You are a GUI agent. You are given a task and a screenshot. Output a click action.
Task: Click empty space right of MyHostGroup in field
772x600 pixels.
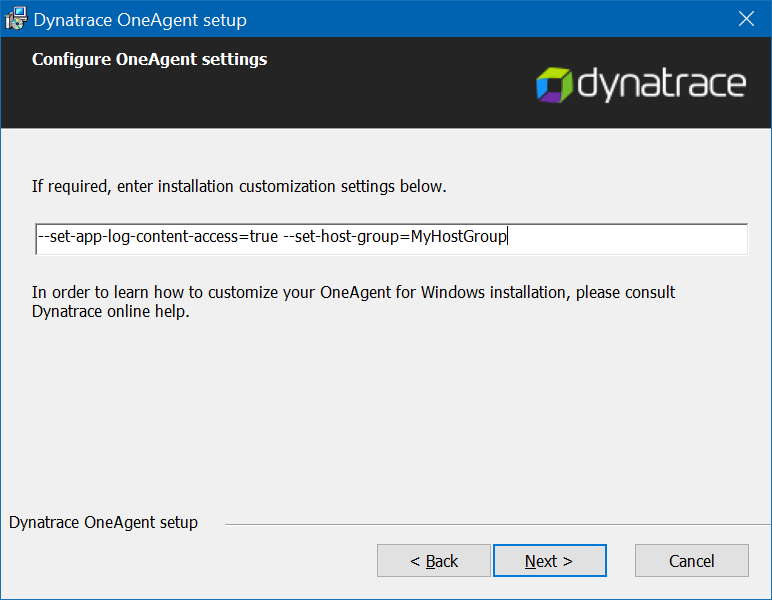click(x=628, y=239)
